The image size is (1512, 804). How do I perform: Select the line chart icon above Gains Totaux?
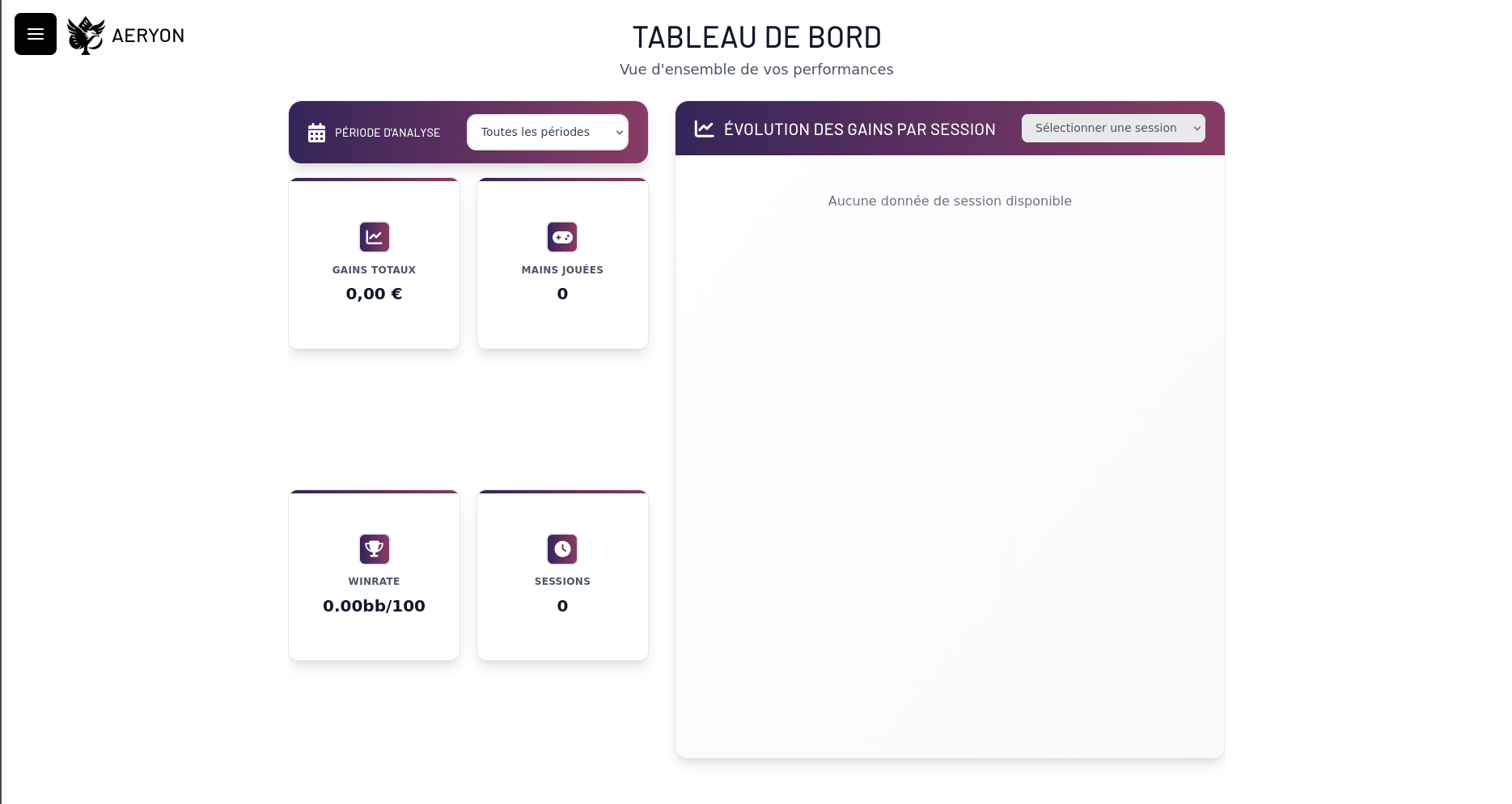coord(374,236)
